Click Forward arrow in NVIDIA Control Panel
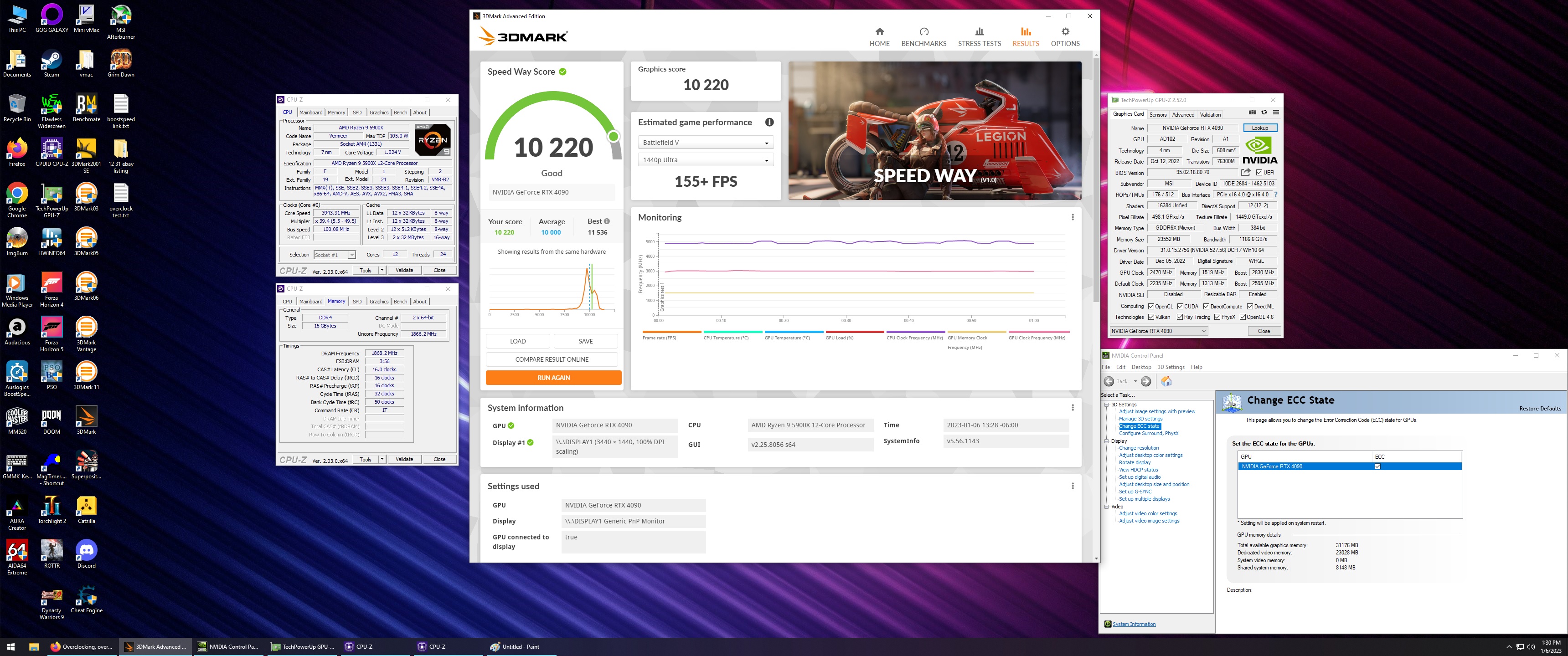Screen dimensions: 1568x656 click(x=1145, y=382)
